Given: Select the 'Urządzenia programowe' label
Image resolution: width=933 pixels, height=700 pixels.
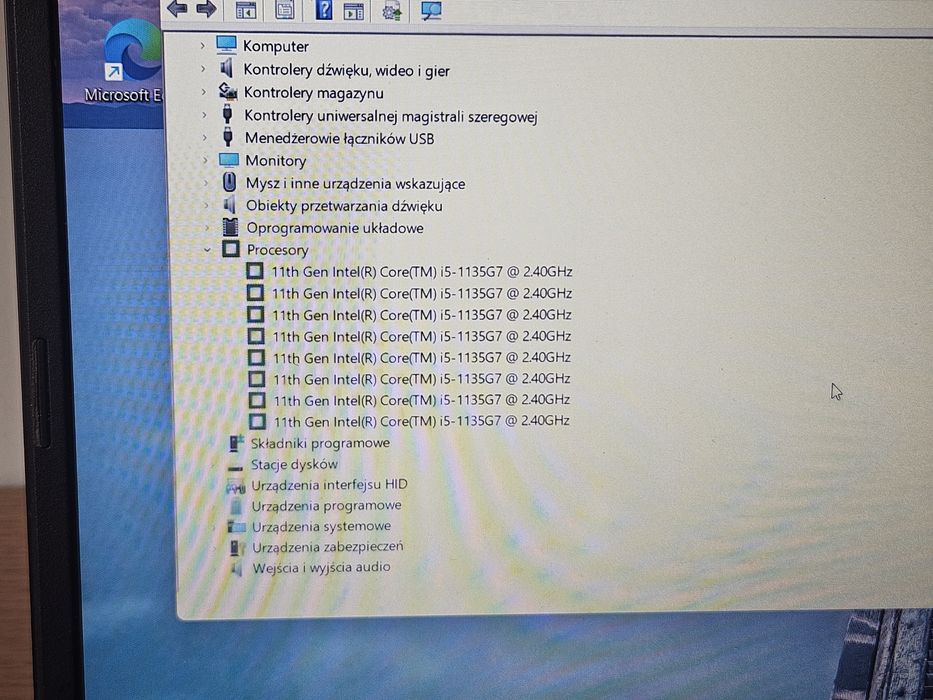Looking at the screenshot, I should pos(326,505).
